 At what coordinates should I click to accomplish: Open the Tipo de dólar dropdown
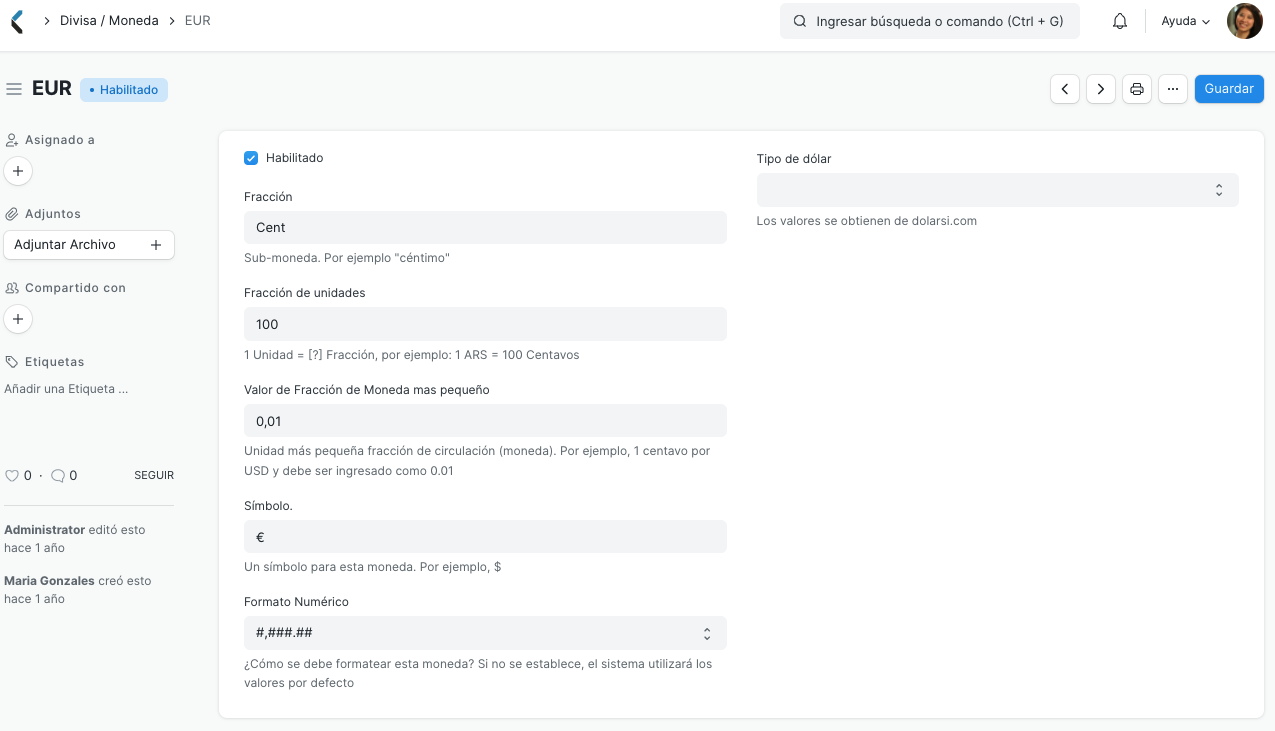pyautogui.click(x=997, y=190)
